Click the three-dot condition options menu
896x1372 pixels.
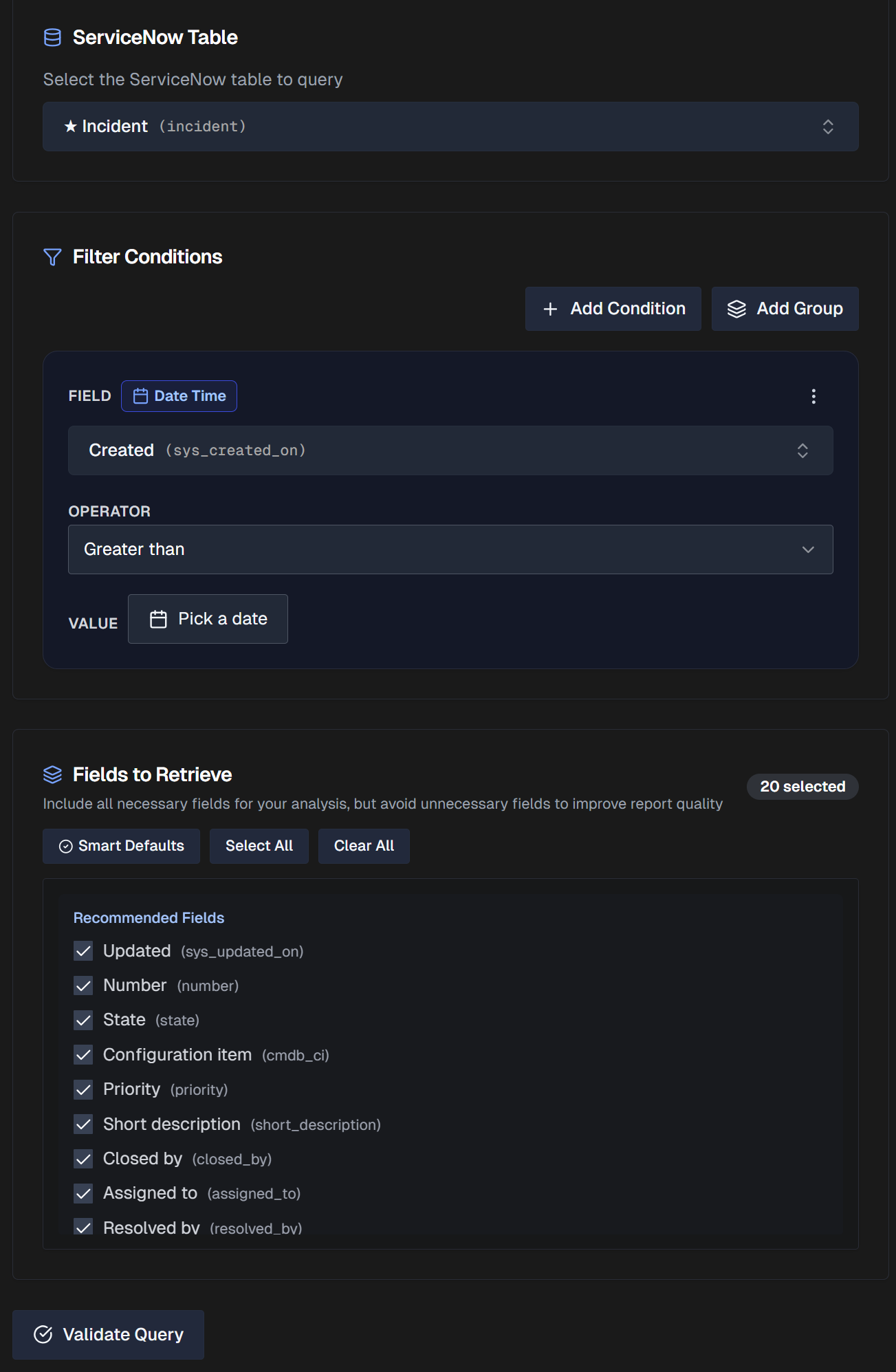(813, 396)
